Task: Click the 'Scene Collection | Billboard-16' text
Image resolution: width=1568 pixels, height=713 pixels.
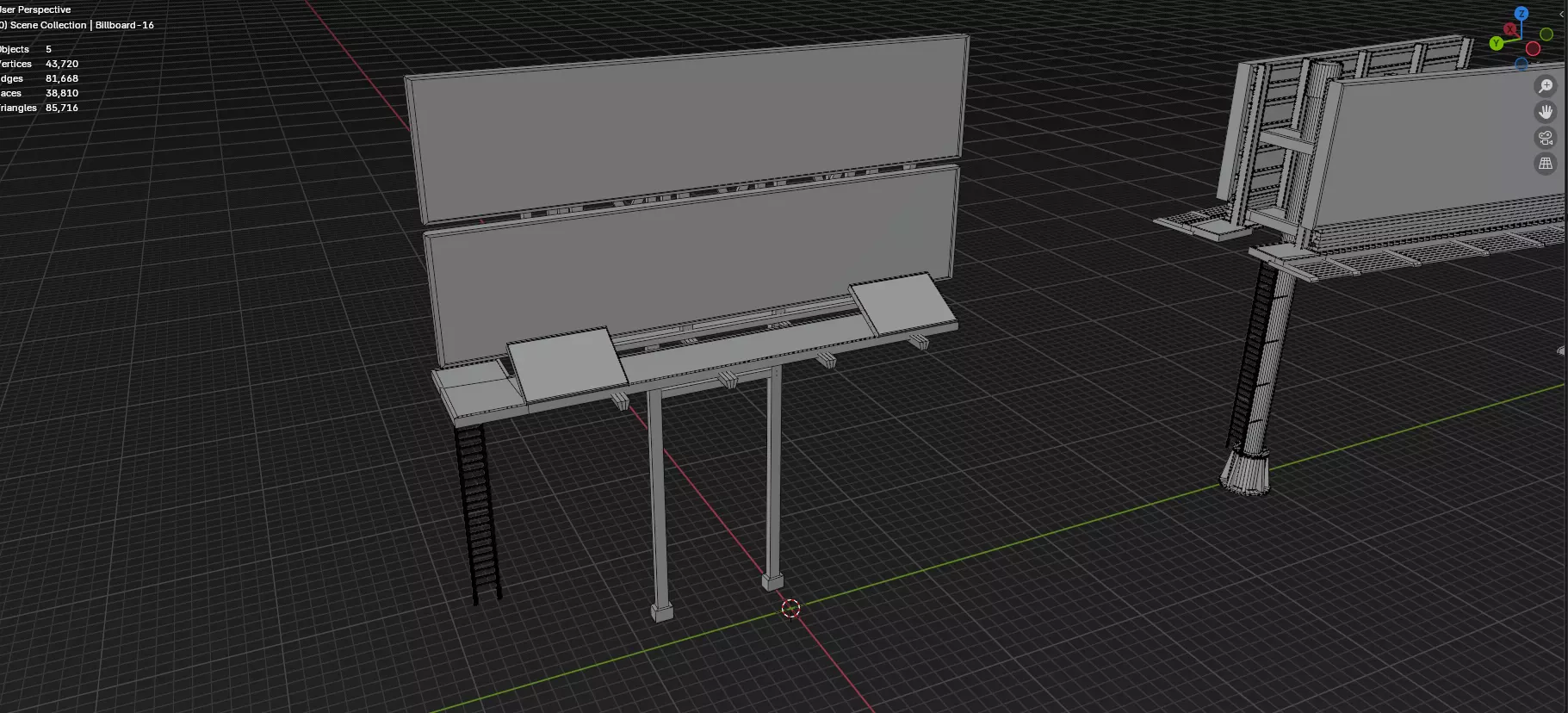Action: 82,25
